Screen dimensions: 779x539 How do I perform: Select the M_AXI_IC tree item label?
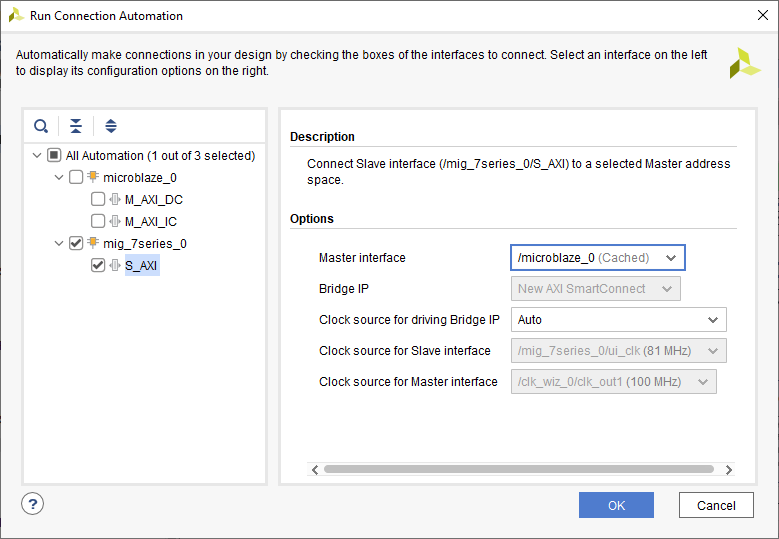pyautogui.click(x=151, y=222)
